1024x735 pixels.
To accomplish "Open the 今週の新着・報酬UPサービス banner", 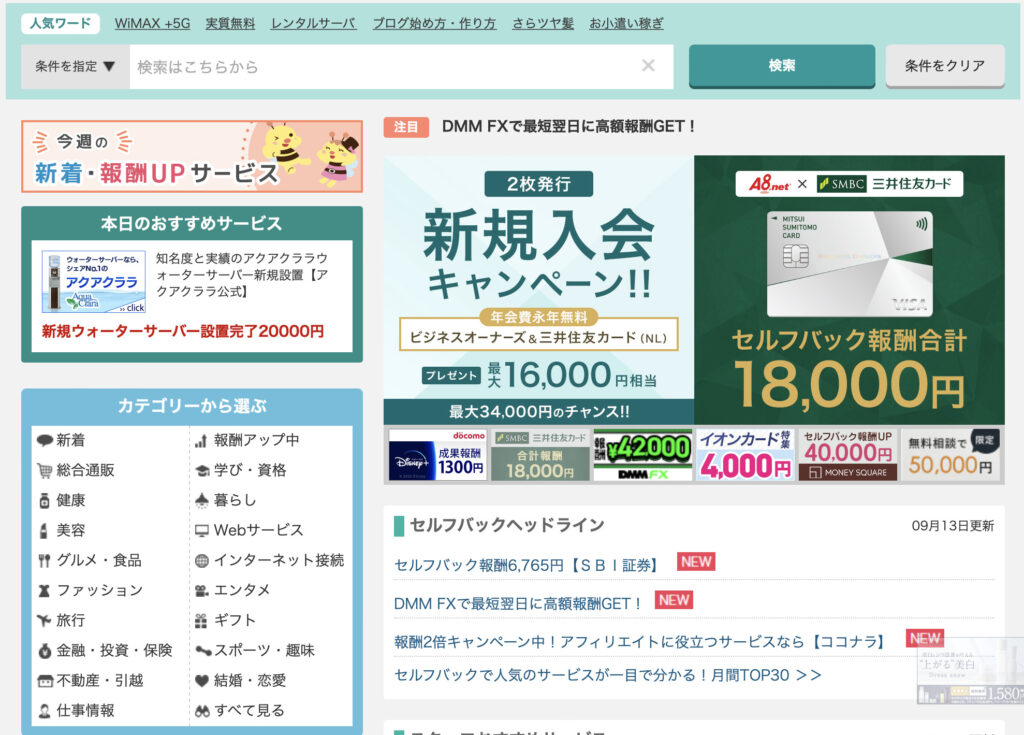I will [192, 156].
